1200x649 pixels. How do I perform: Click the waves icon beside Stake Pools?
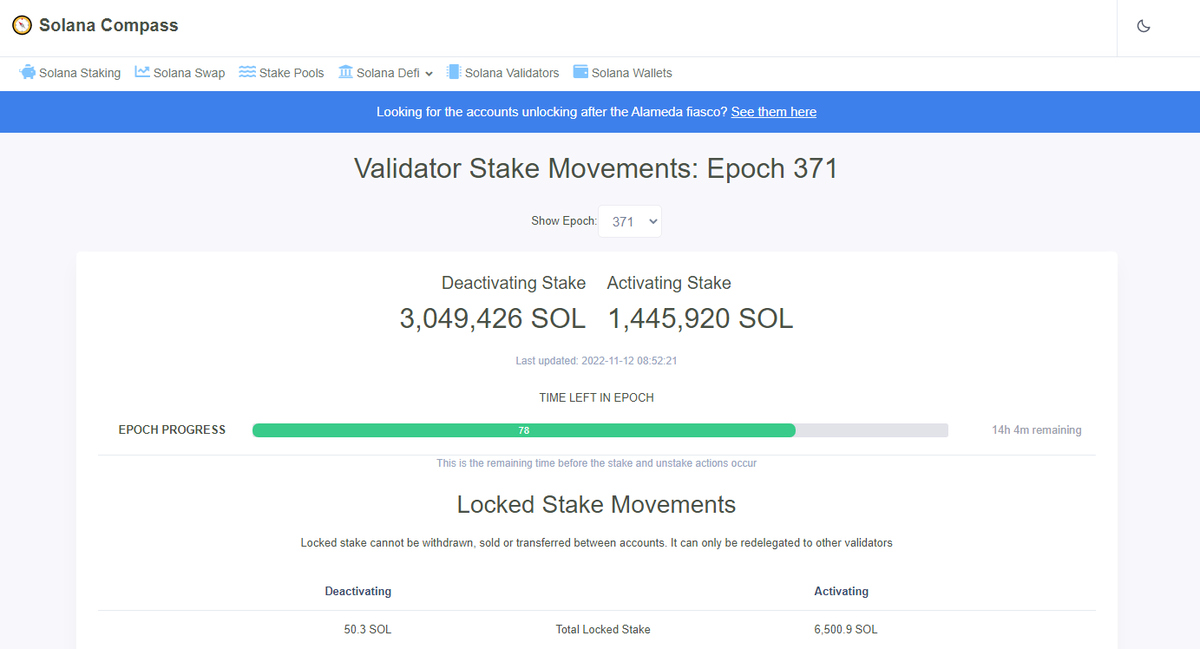[247, 72]
